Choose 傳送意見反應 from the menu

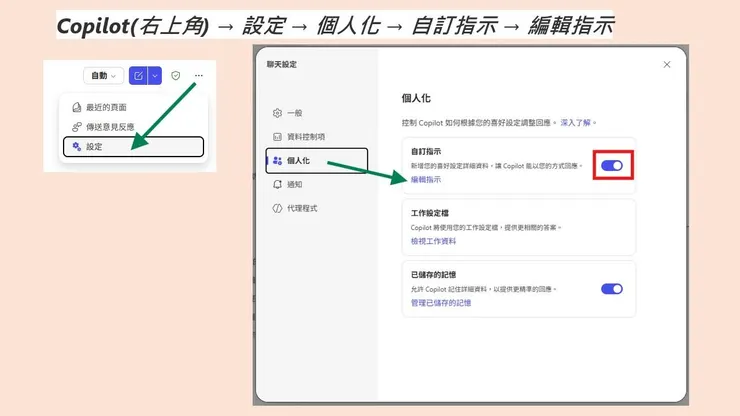[x=134, y=127]
